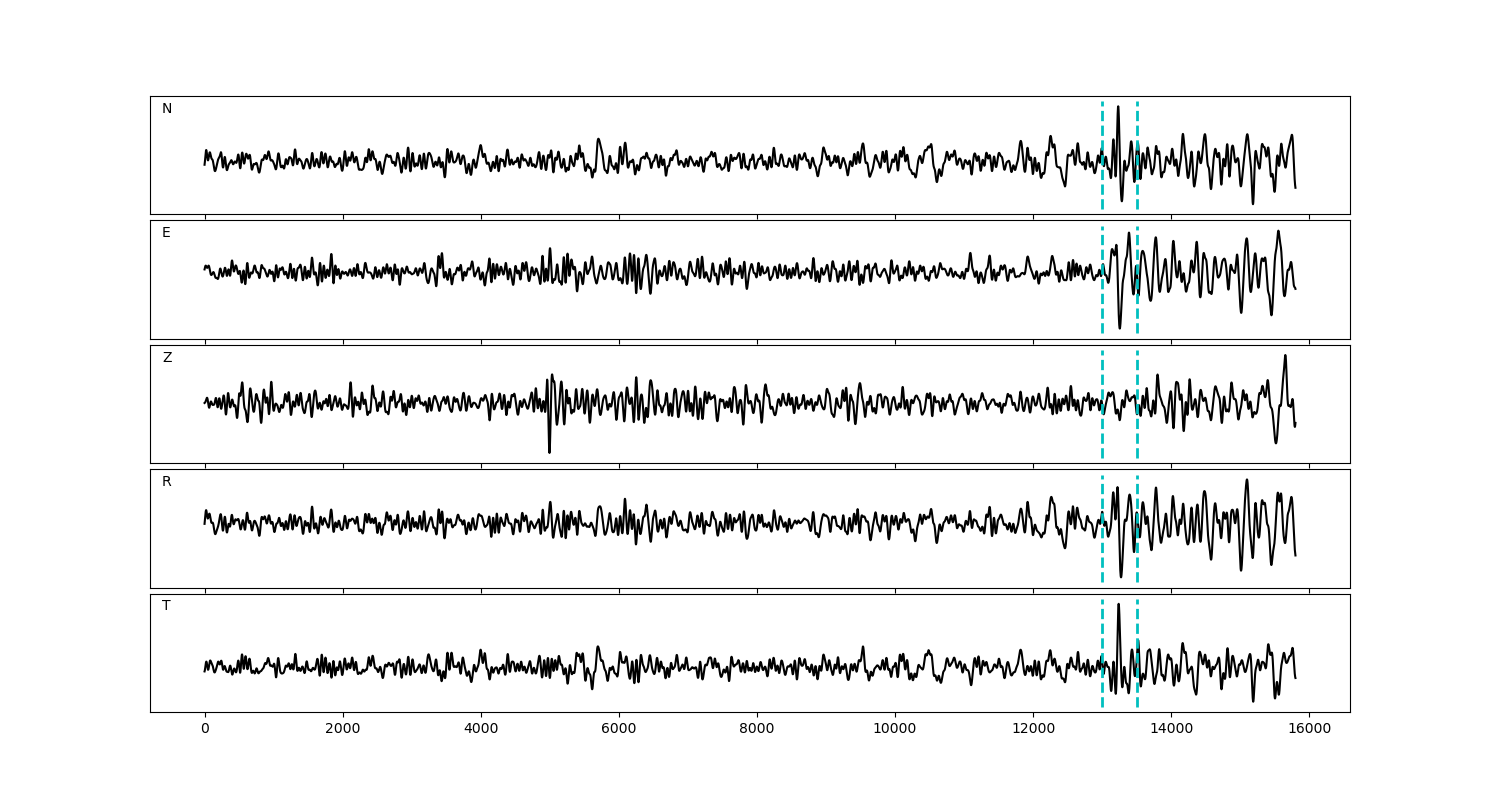Click the x-axis tick label 16000
Screen dimensions: 1500x800
(1308, 730)
